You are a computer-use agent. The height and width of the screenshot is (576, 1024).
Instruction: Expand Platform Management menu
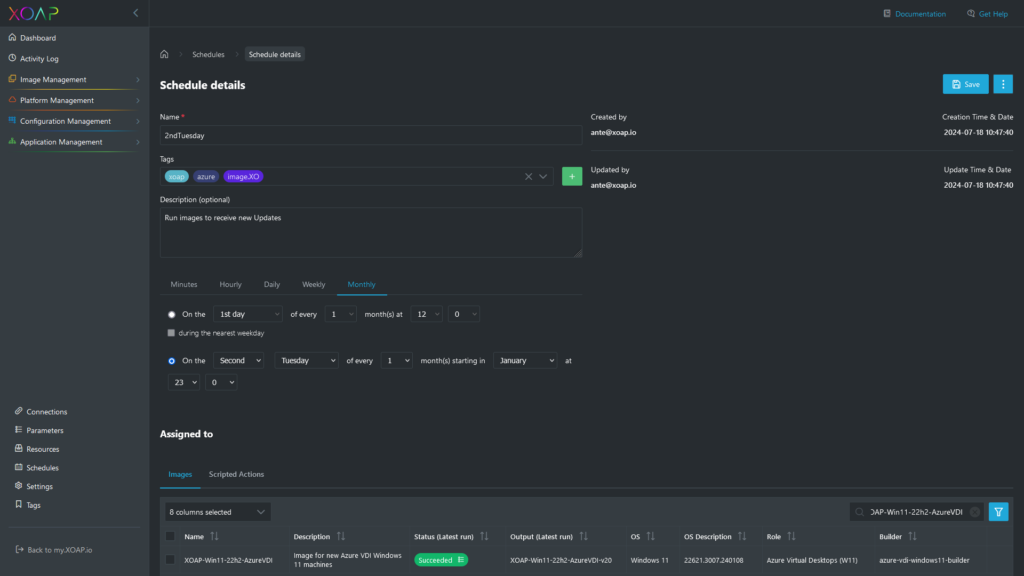tap(74, 101)
